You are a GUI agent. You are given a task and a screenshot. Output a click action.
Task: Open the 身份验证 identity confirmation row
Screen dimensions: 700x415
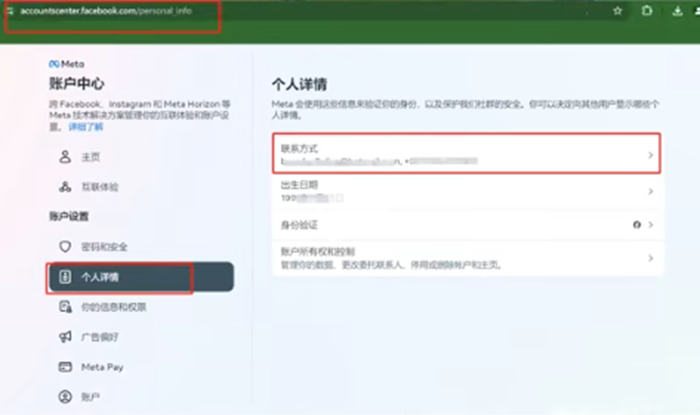point(467,225)
